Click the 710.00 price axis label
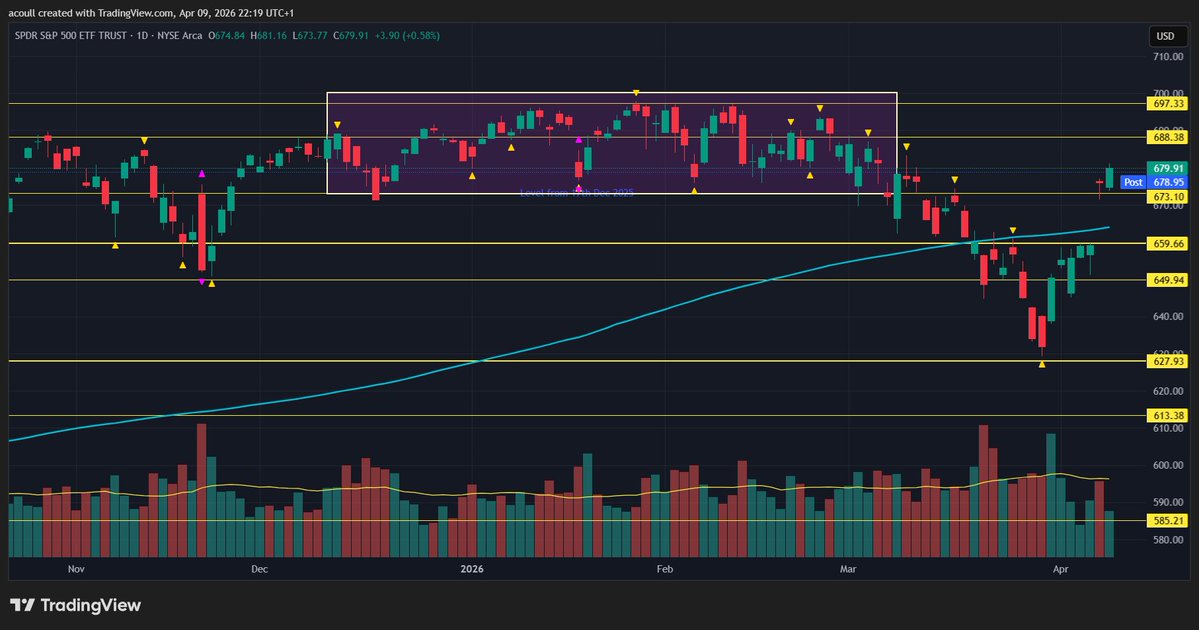This screenshot has width=1199, height=630. pyautogui.click(x=1168, y=57)
